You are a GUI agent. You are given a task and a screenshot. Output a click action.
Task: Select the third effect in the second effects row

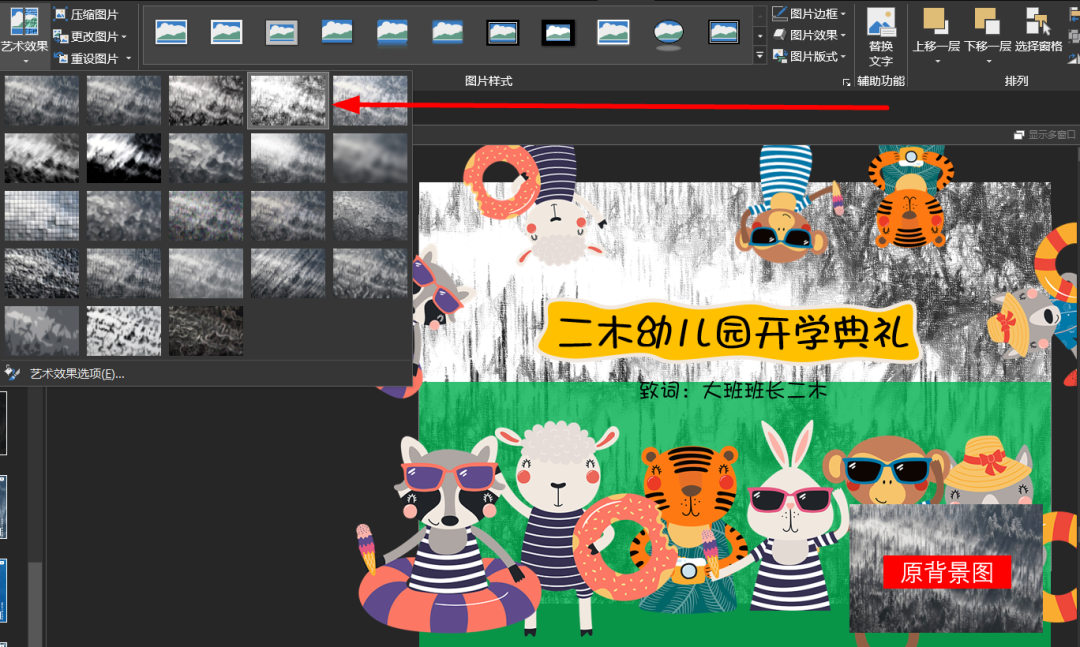(x=206, y=158)
